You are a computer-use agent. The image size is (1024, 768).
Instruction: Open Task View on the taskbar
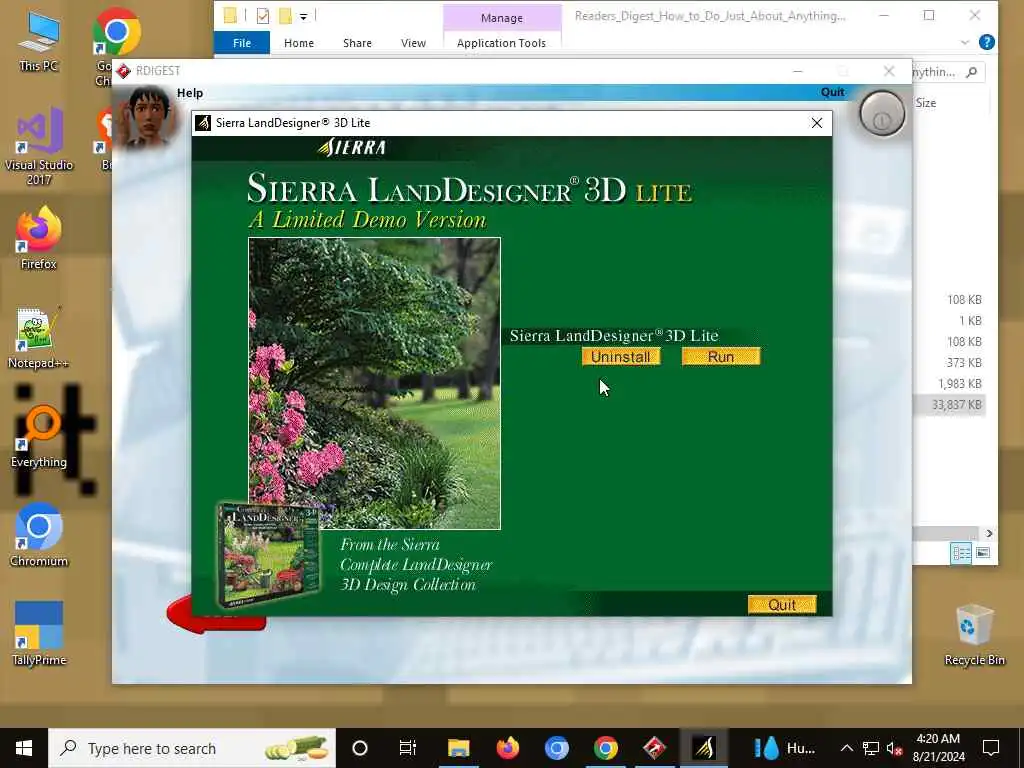point(408,748)
